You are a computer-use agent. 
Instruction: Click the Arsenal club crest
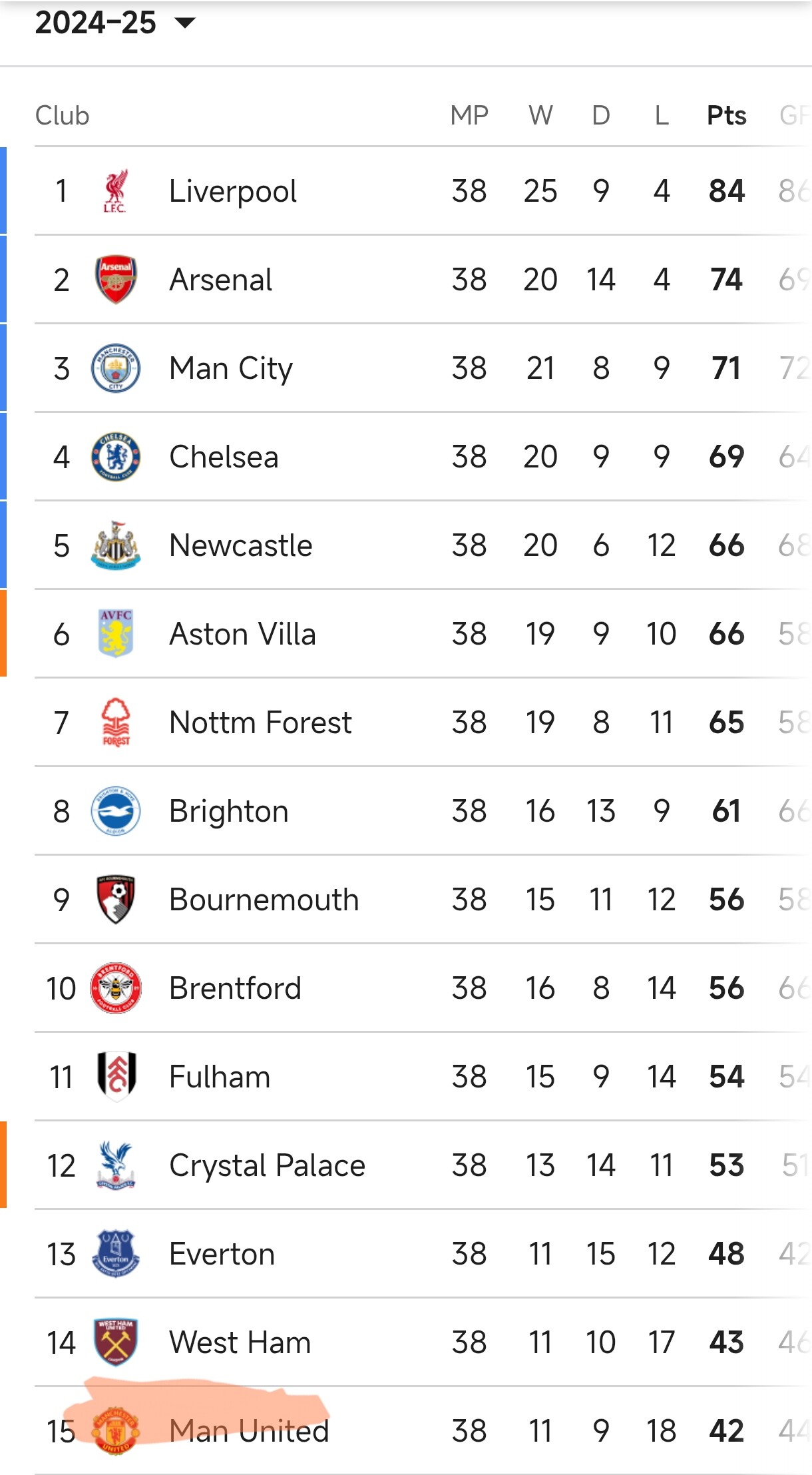pos(116,280)
